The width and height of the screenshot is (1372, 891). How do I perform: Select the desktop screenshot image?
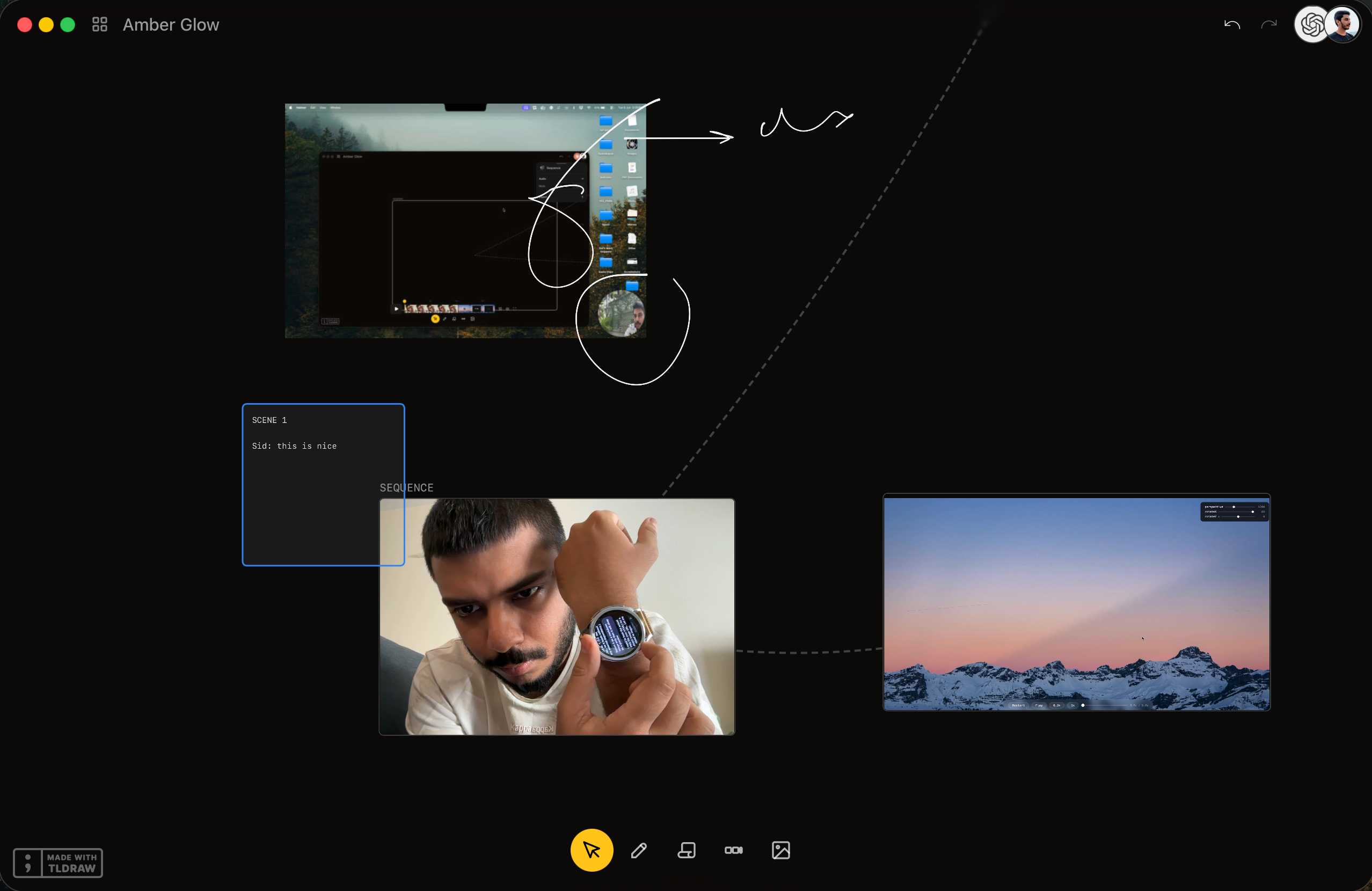click(465, 220)
